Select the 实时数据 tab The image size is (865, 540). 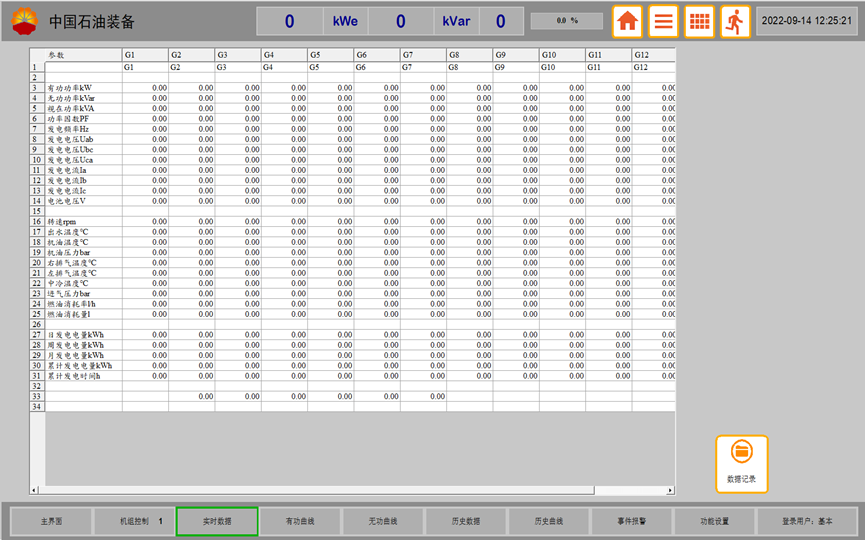click(217, 521)
